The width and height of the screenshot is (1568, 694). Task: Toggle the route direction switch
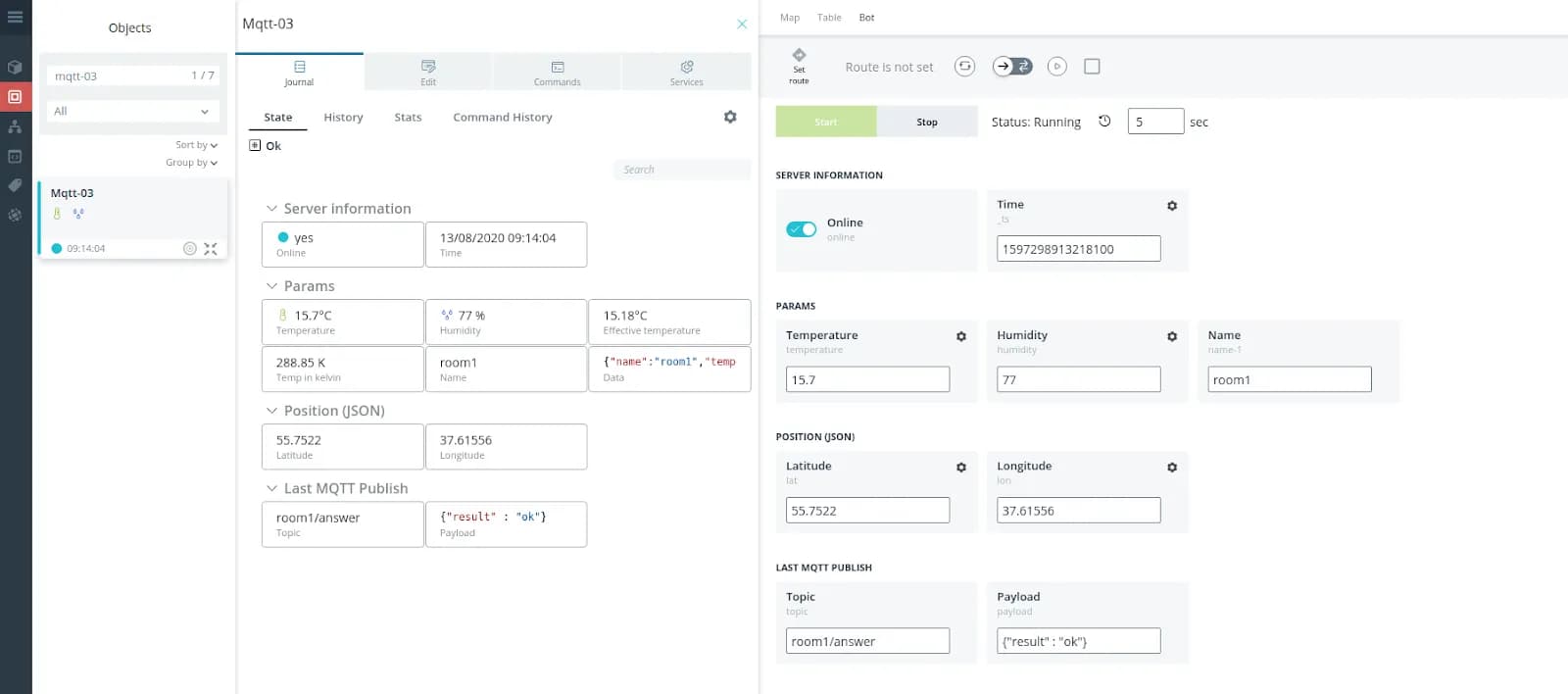[x=1012, y=67]
